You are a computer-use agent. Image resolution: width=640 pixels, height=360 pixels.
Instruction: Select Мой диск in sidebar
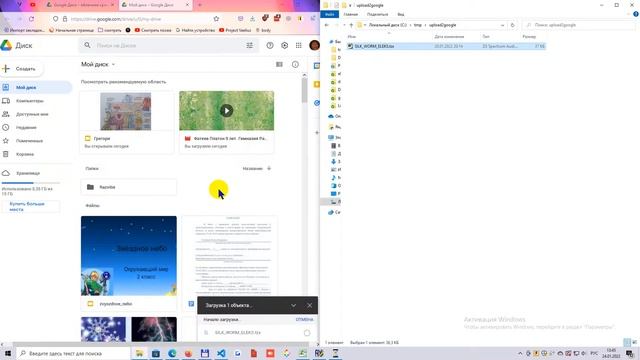(x=36, y=87)
